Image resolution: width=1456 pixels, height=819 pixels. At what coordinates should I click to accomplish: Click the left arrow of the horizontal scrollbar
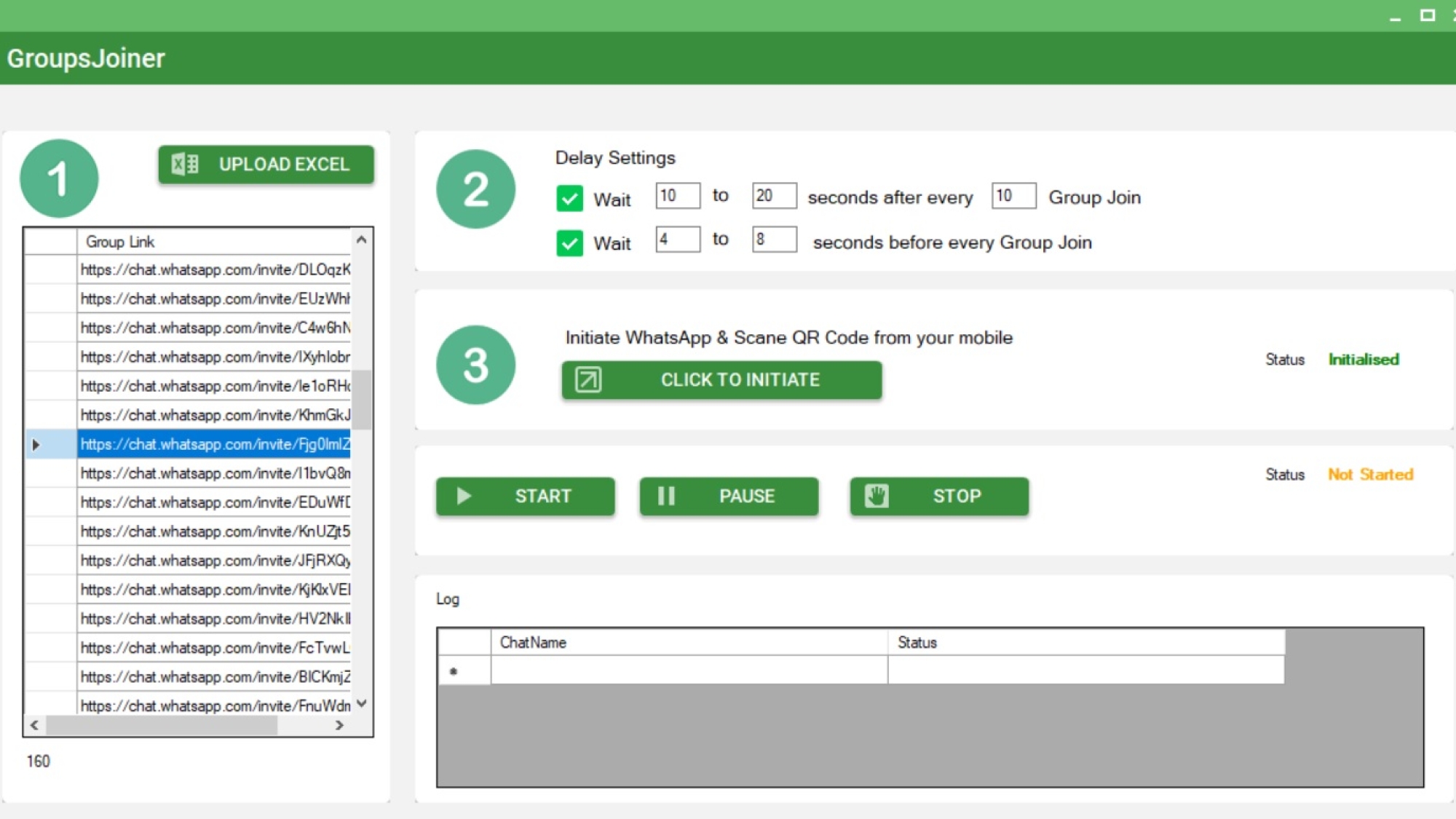34,726
